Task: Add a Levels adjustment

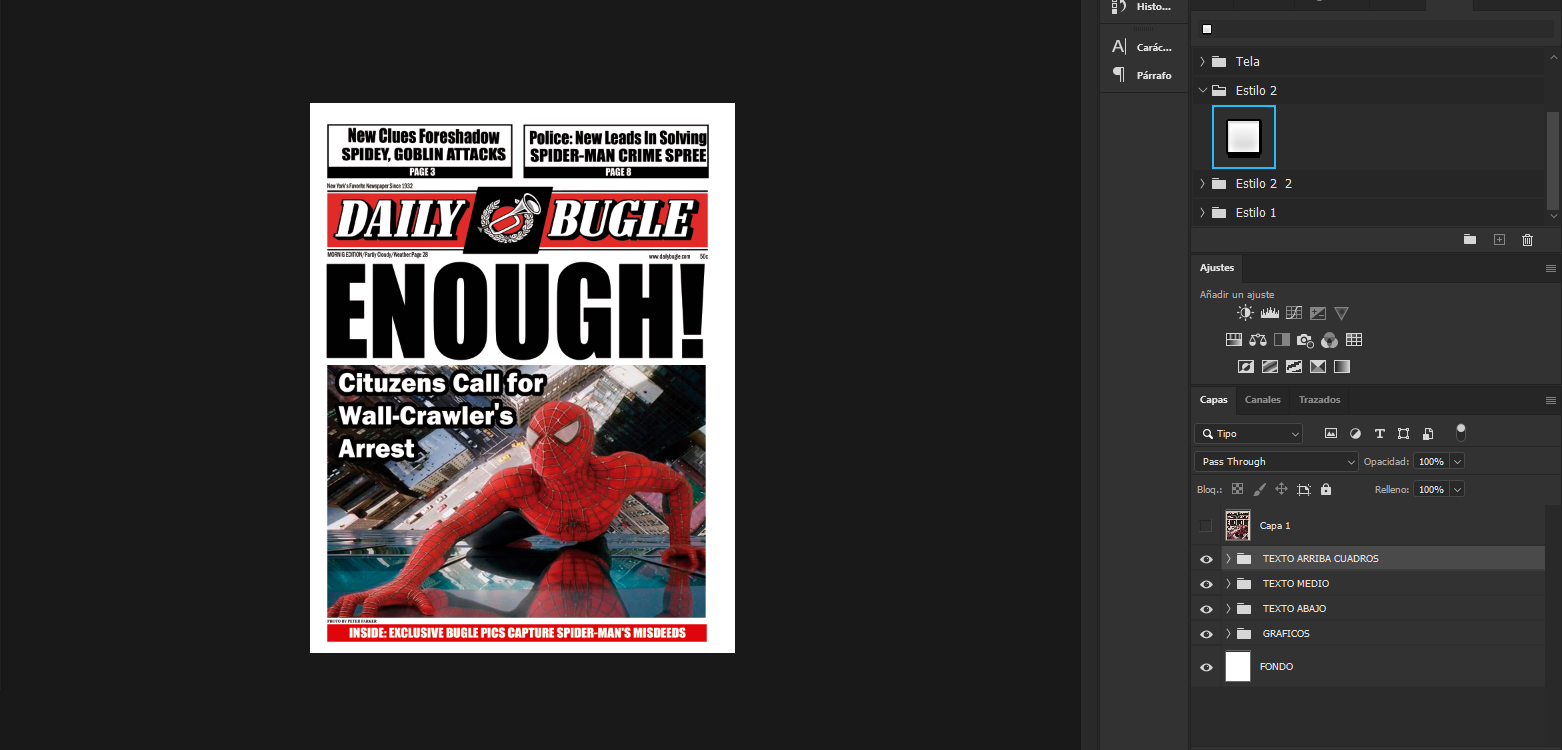Action: pos(1270,313)
